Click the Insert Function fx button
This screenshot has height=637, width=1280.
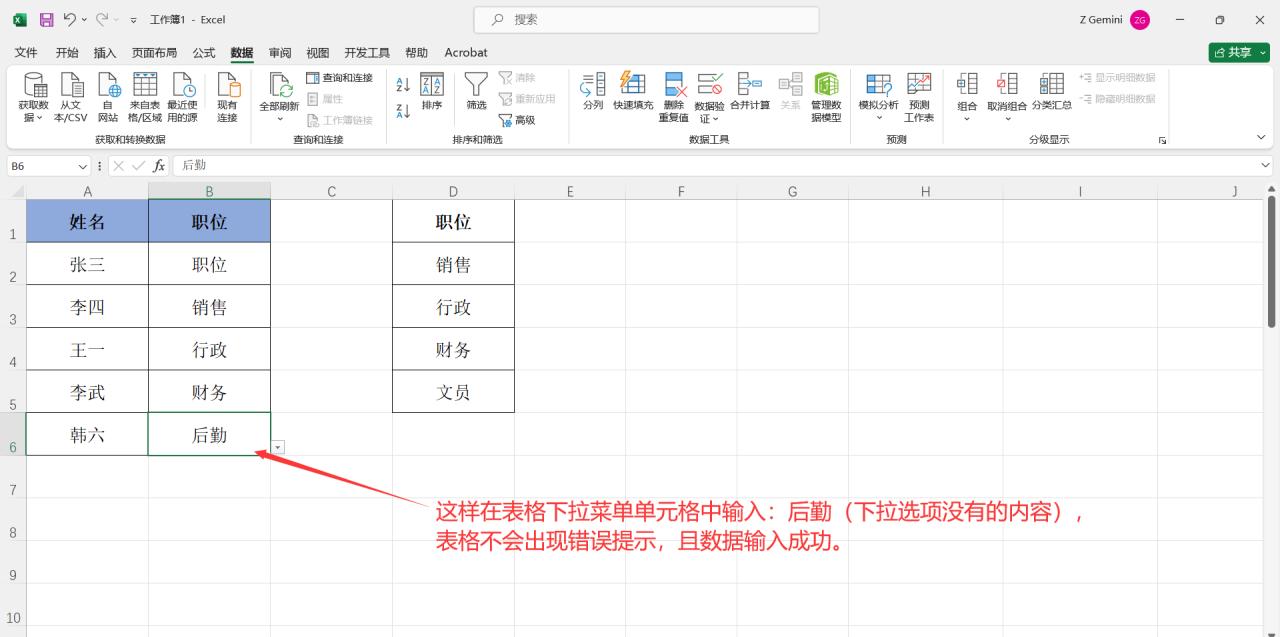tap(159, 166)
